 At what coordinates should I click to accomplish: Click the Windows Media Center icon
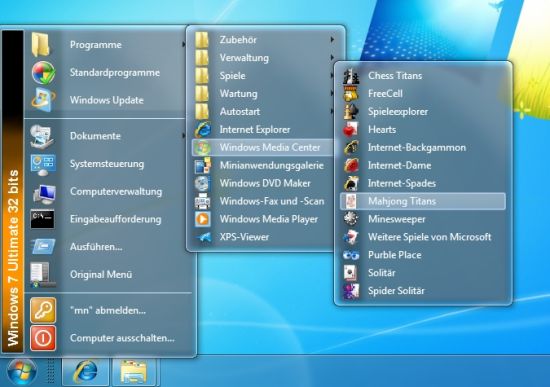click(202, 147)
